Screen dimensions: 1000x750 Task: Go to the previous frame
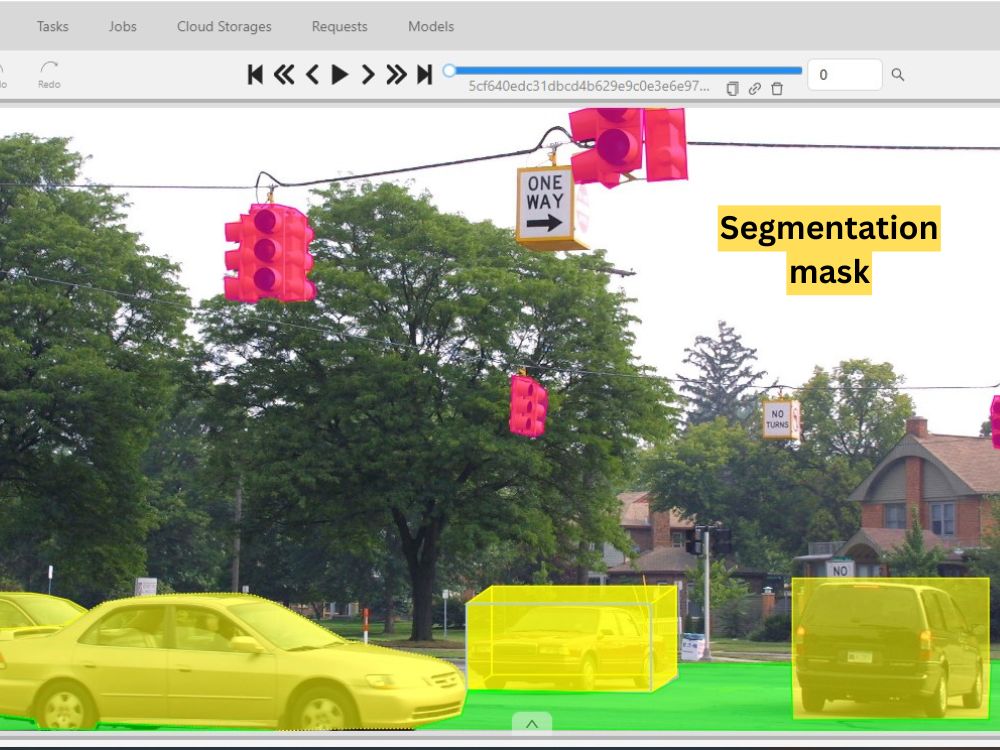[x=312, y=75]
